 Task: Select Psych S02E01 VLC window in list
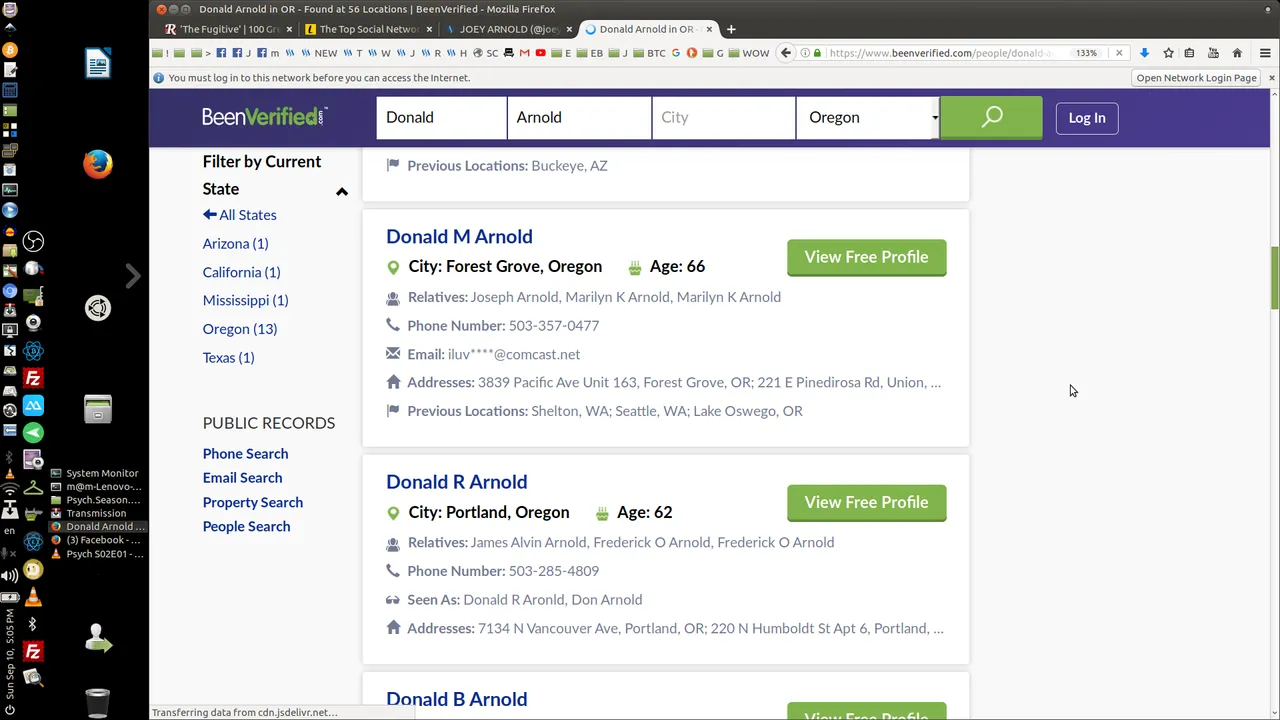pos(96,553)
